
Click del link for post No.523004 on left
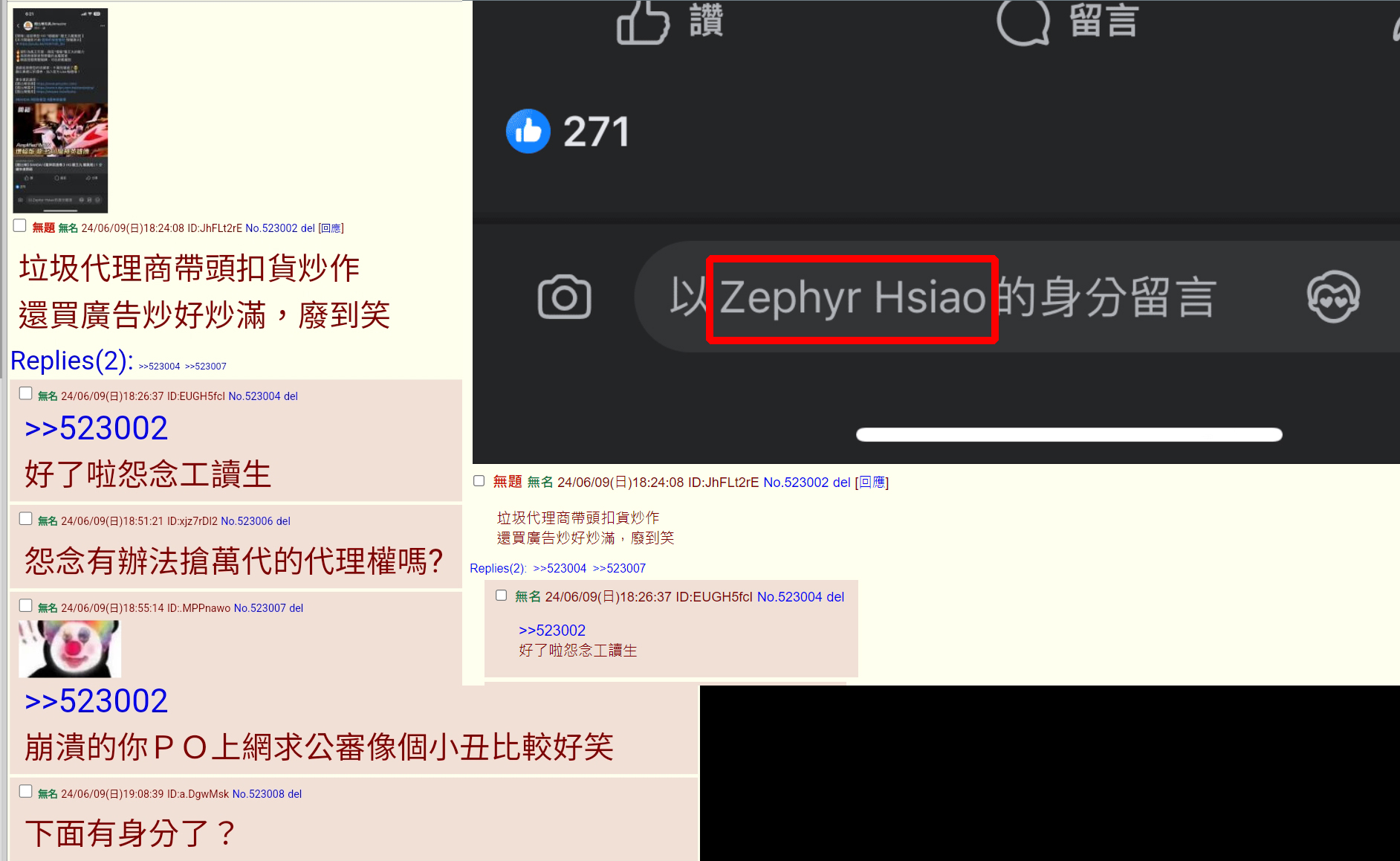tap(291, 396)
